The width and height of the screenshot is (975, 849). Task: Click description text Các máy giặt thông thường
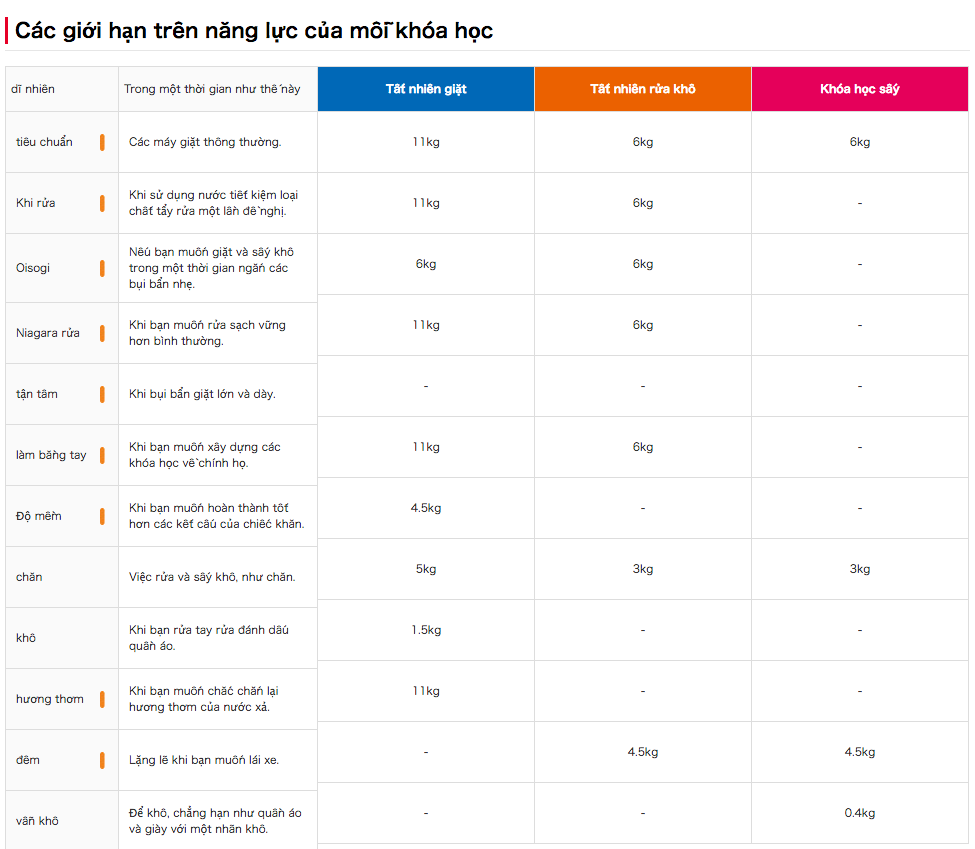(205, 142)
